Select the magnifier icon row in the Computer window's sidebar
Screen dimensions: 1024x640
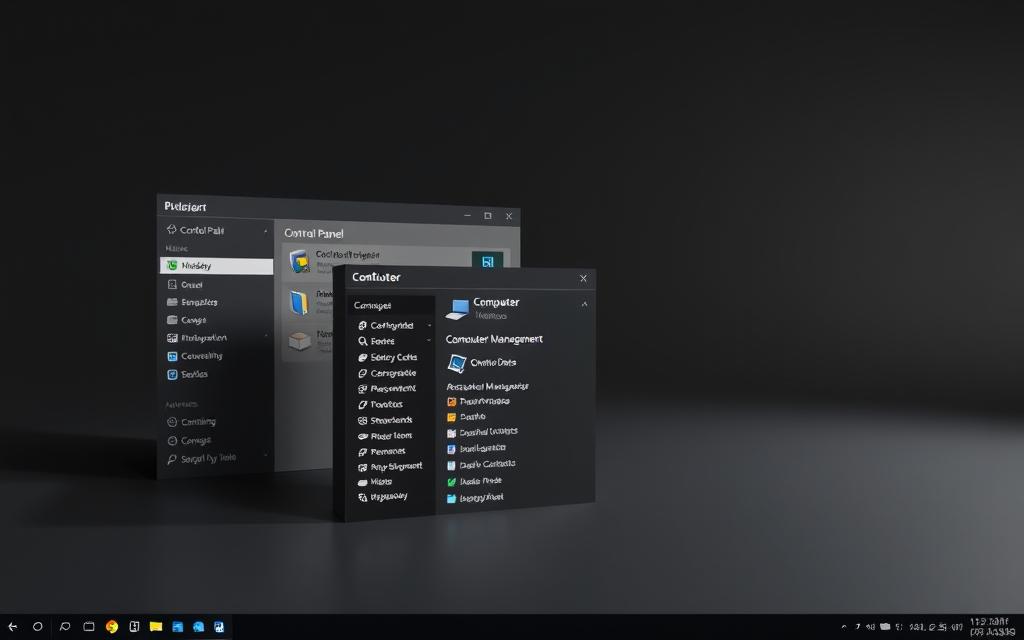(x=376, y=341)
